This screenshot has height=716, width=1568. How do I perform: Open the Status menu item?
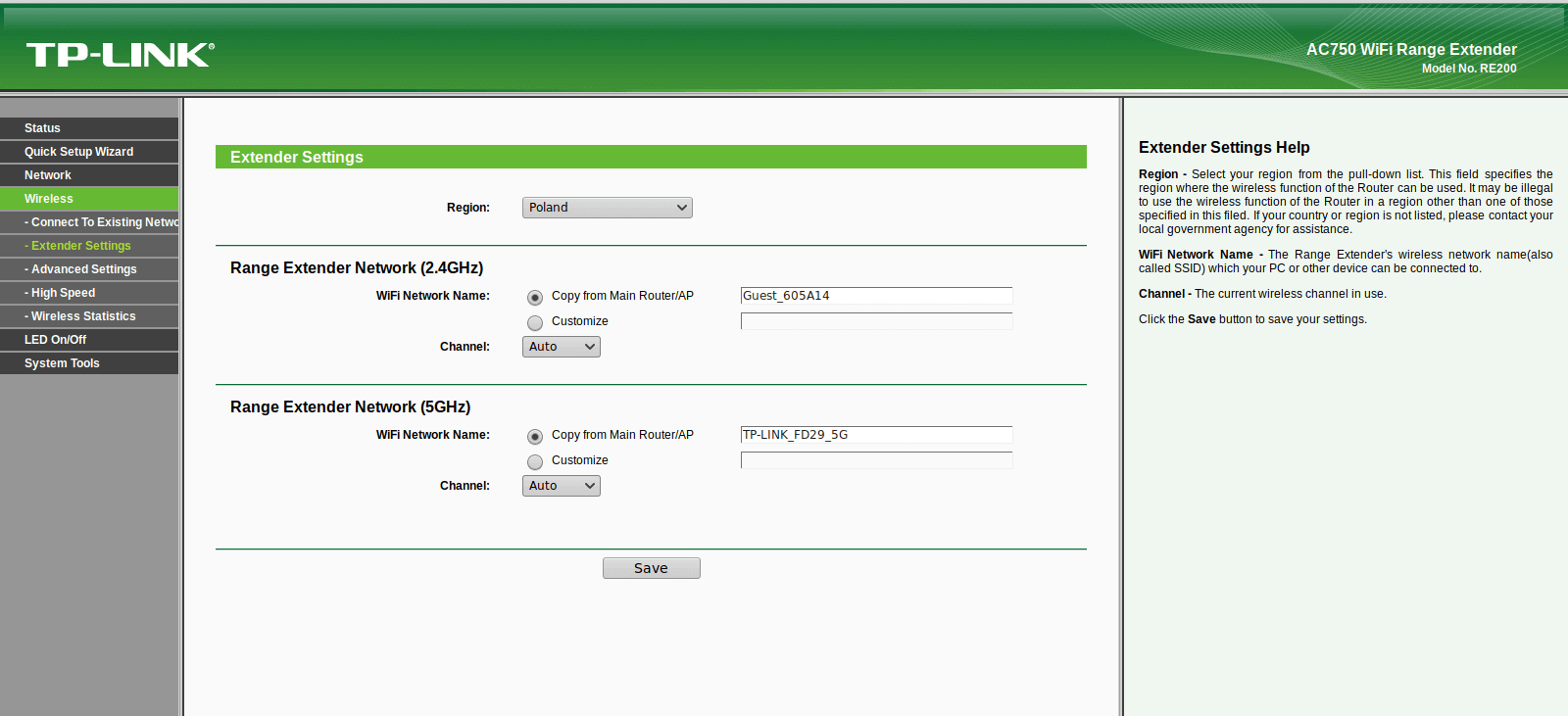(x=89, y=128)
